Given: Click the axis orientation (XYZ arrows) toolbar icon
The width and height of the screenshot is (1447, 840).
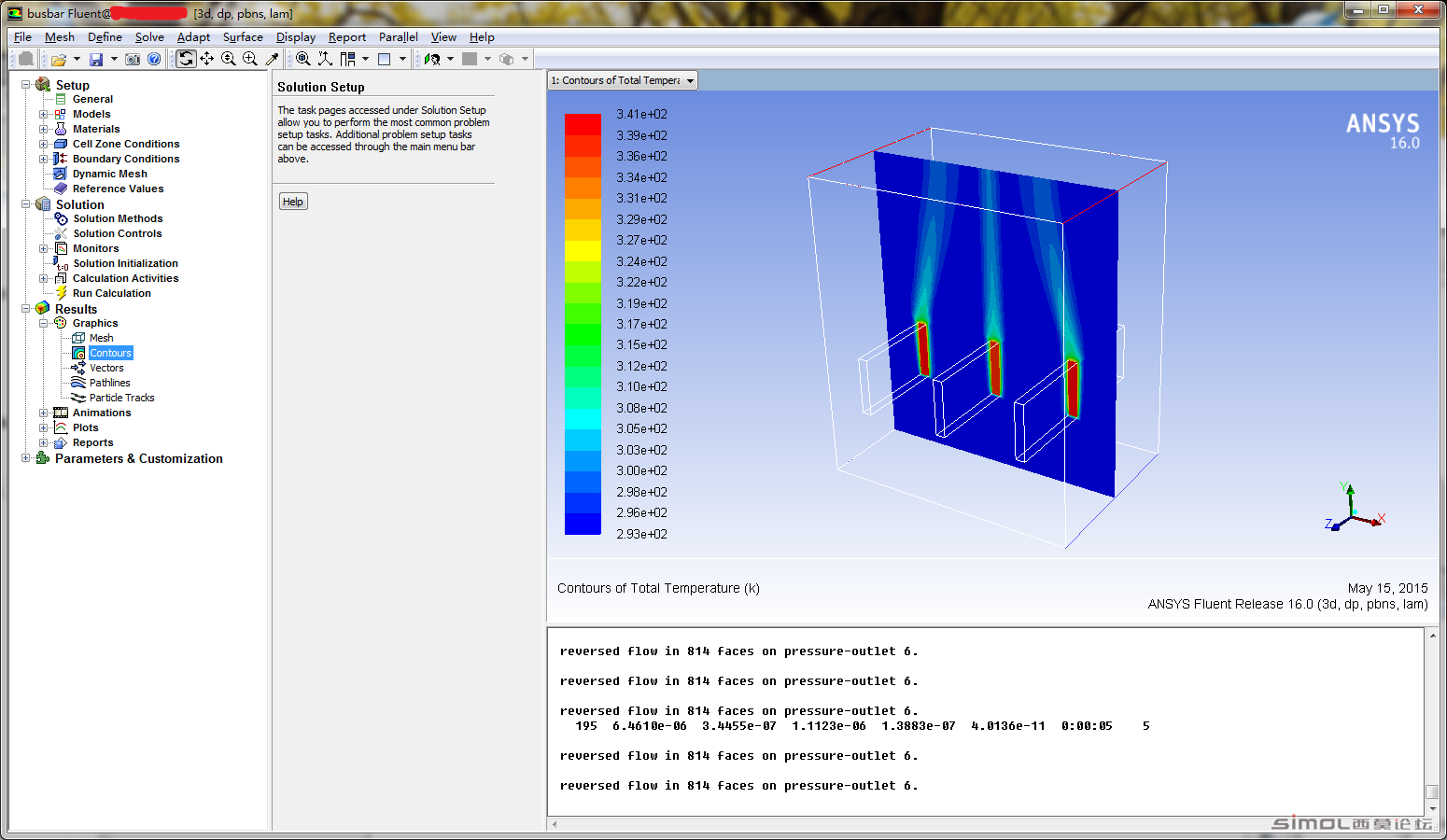Looking at the screenshot, I should [325, 59].
